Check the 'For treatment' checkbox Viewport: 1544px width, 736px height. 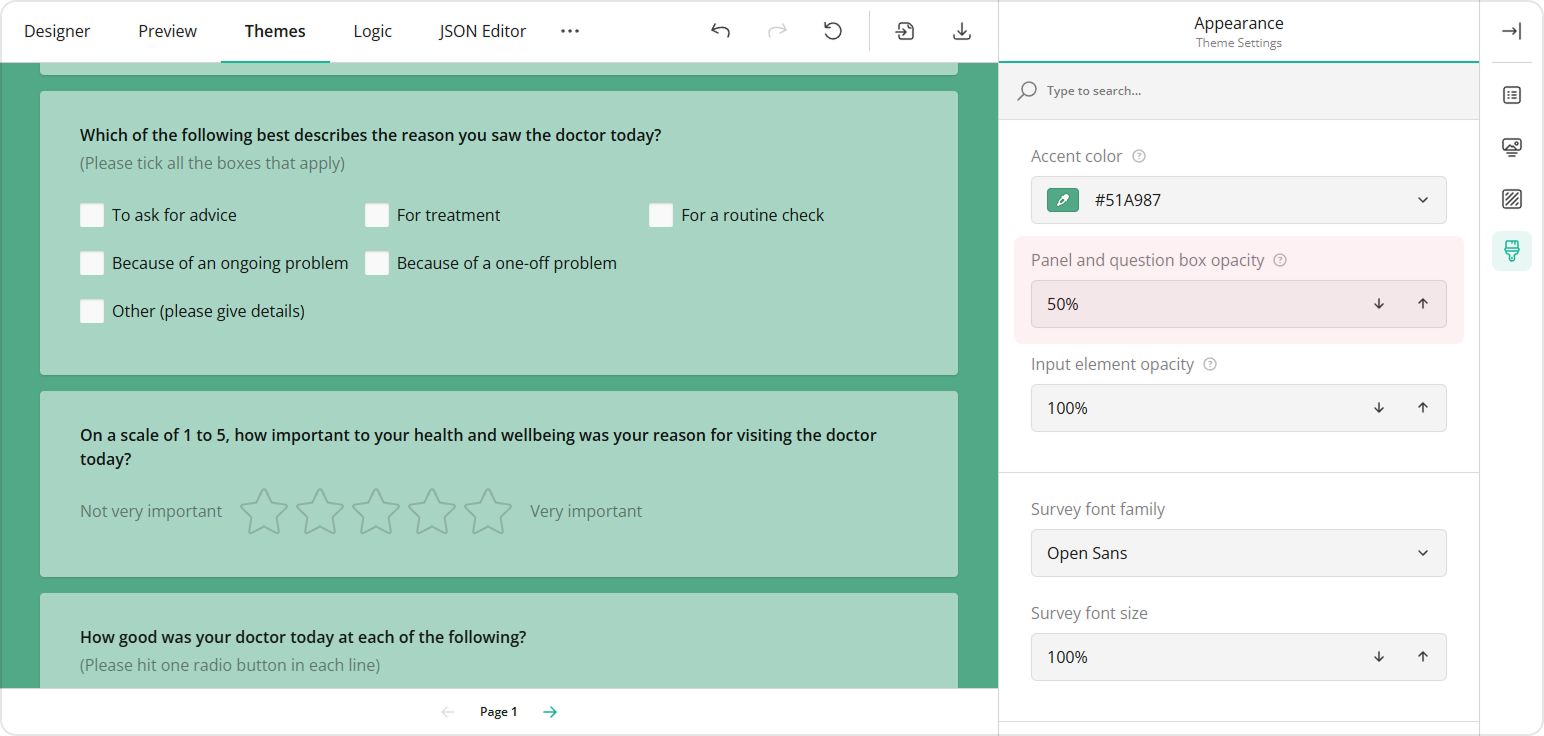[377, 215]
